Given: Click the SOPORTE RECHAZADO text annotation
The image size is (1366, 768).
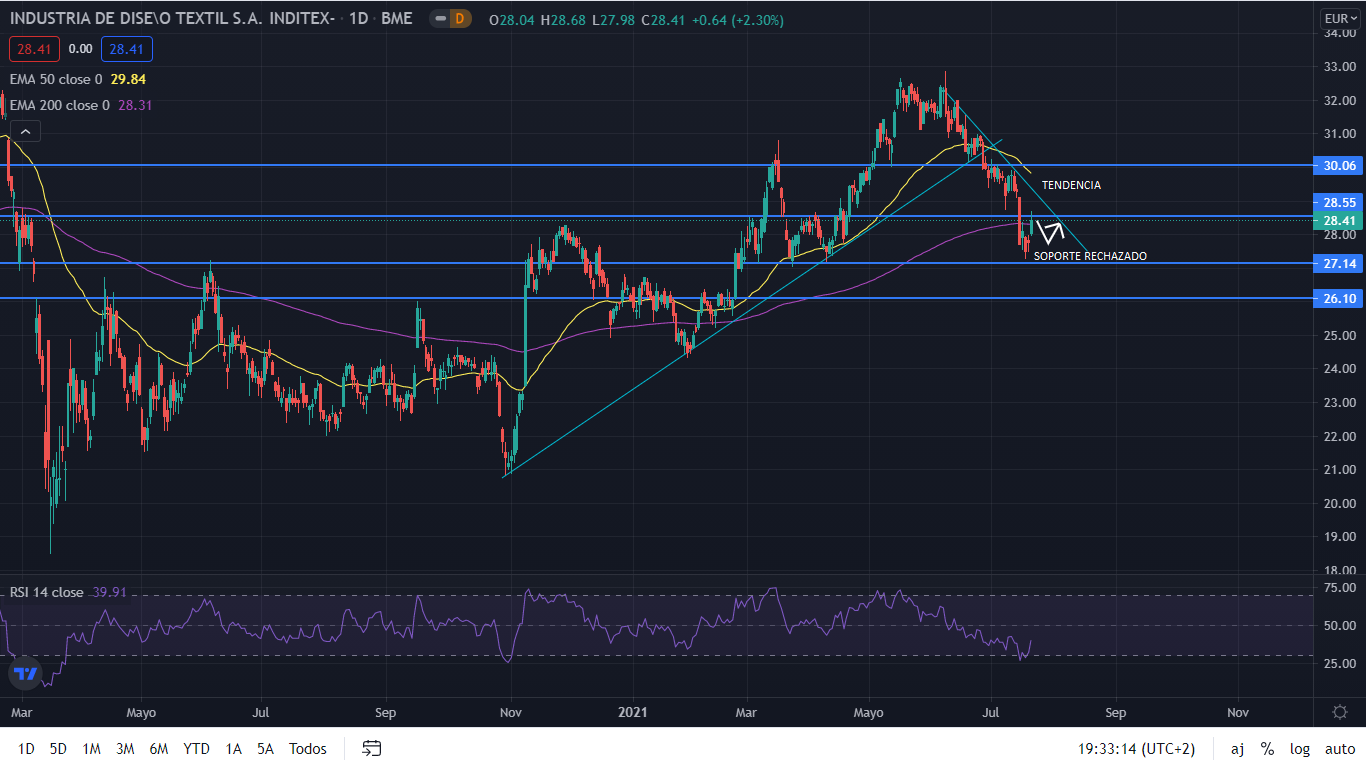Looking at the screenshot, I should (x=1090, y=257).
